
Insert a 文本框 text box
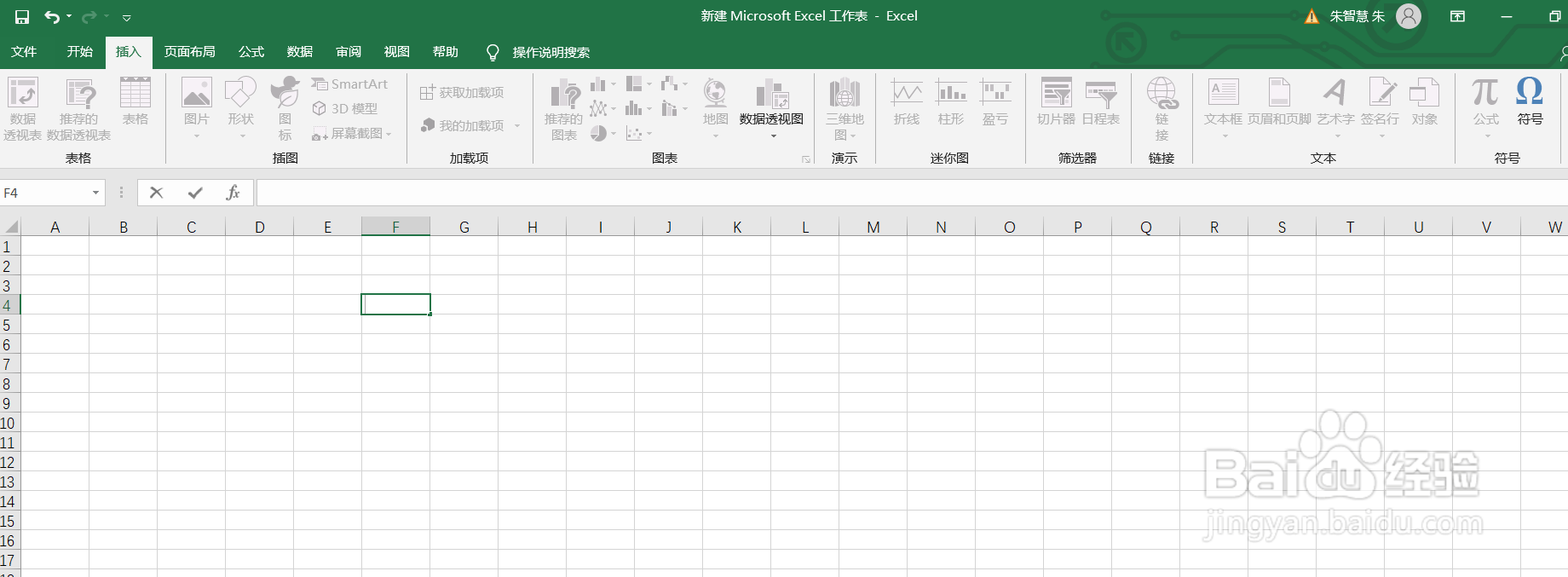(x=1224, y=108)
